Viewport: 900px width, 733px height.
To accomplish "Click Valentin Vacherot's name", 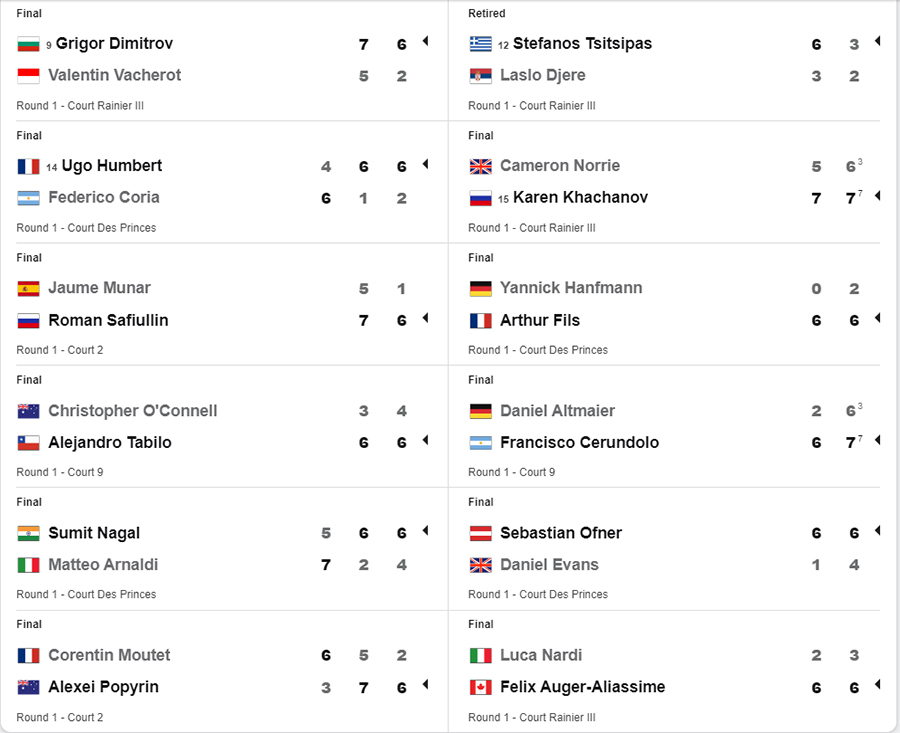I will (114, 75).
